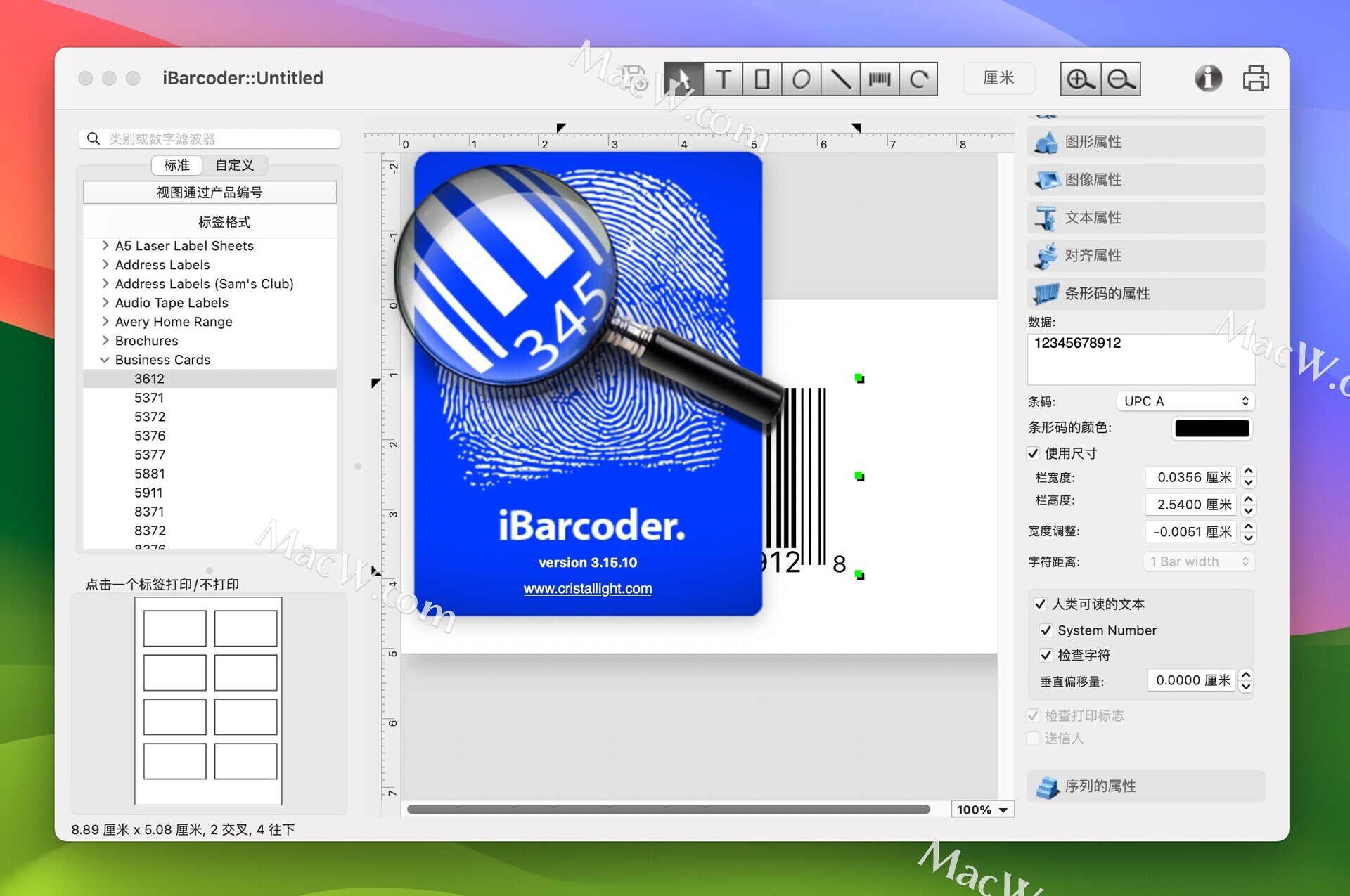Click the 视图通过产品编号 button
This screenshot has height=896, width=1350.
[x=210, y=193]
